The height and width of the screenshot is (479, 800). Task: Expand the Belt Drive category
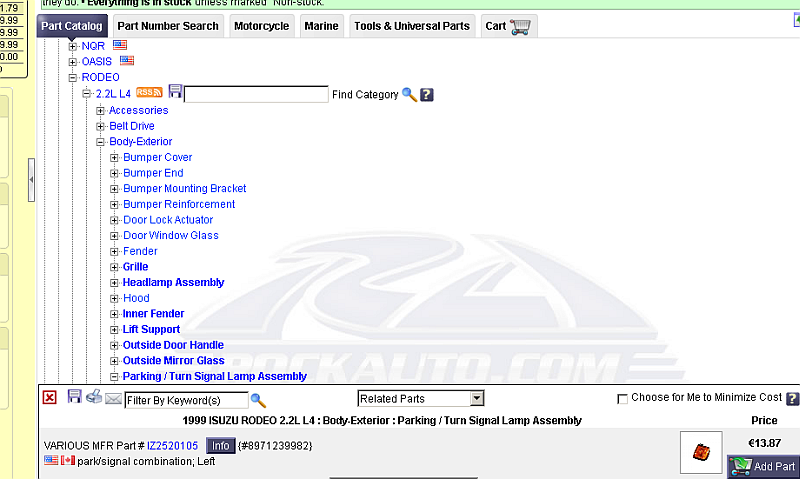(101, 126)
